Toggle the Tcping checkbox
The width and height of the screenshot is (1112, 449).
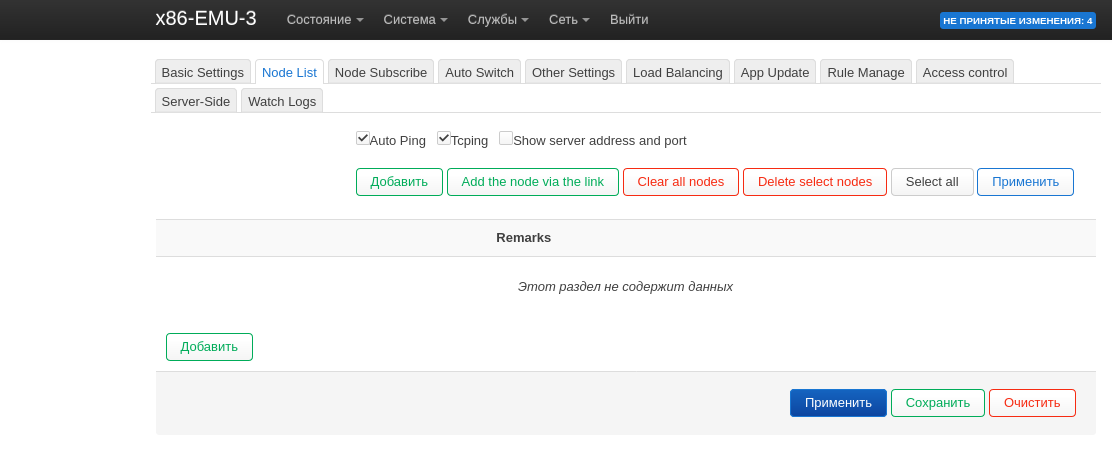[444, 139]
